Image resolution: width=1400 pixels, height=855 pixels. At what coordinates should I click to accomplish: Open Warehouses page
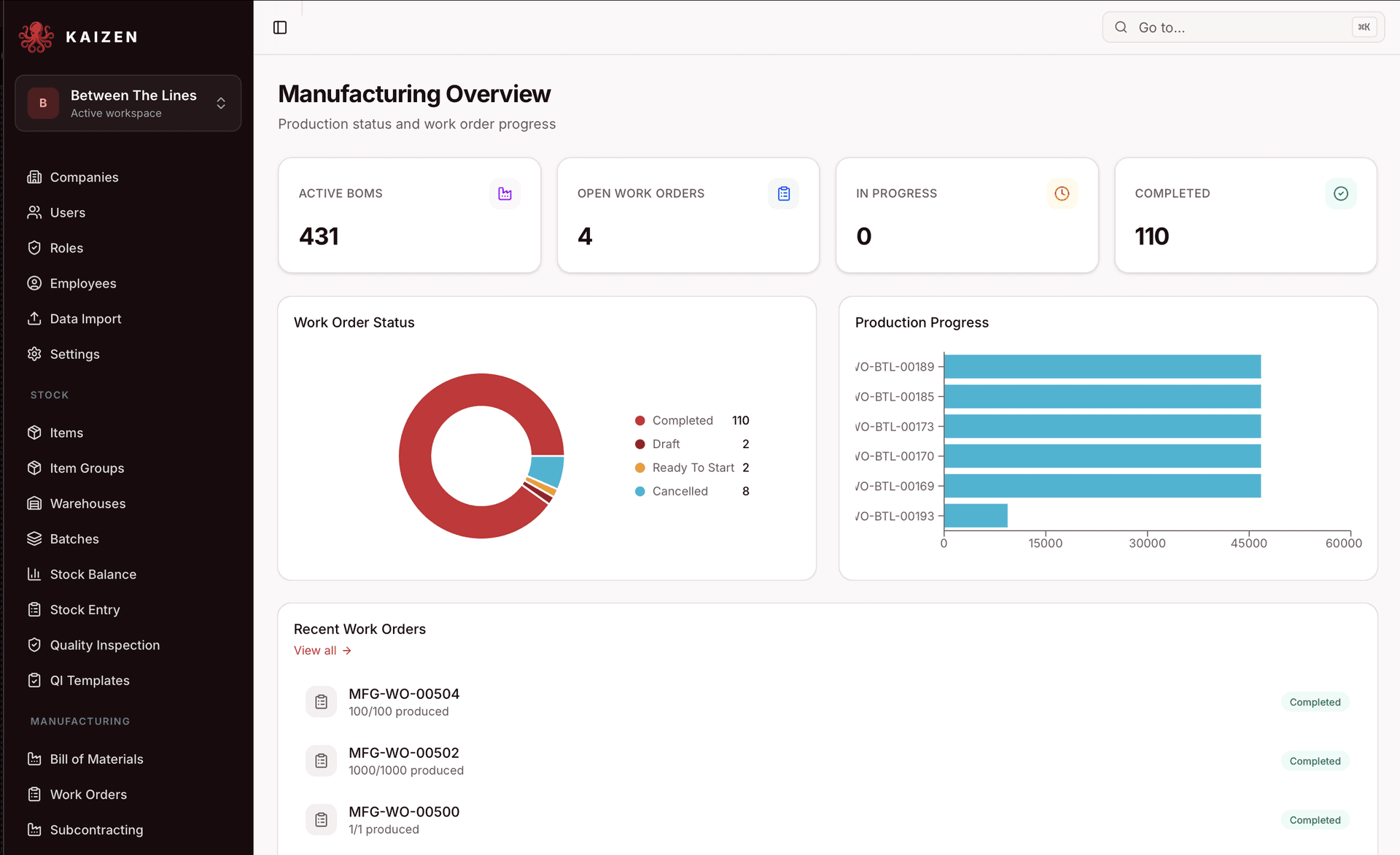[87, 503]
